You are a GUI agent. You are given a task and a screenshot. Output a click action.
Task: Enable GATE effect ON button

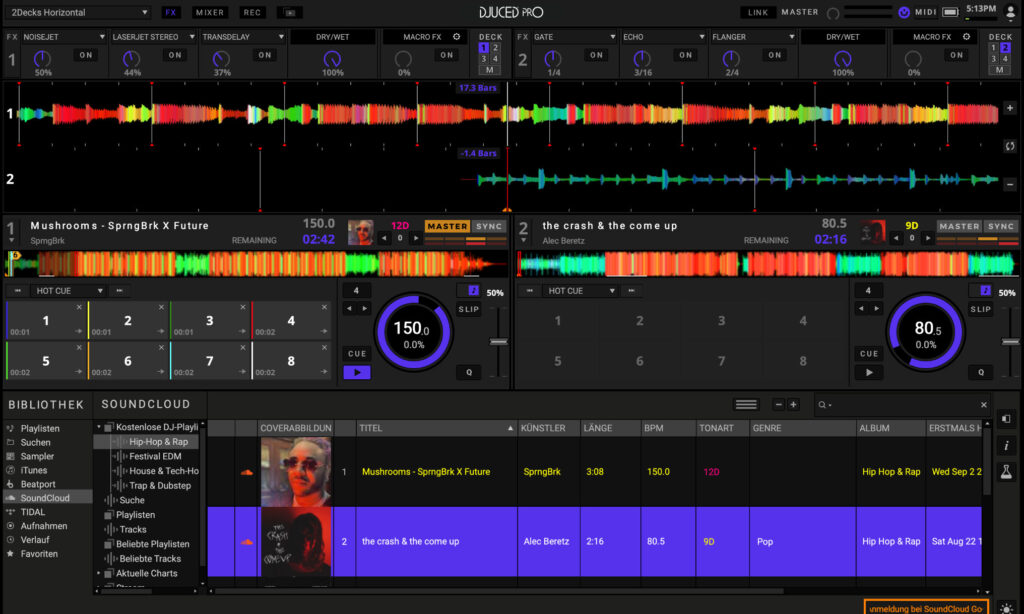pos(596,56)
